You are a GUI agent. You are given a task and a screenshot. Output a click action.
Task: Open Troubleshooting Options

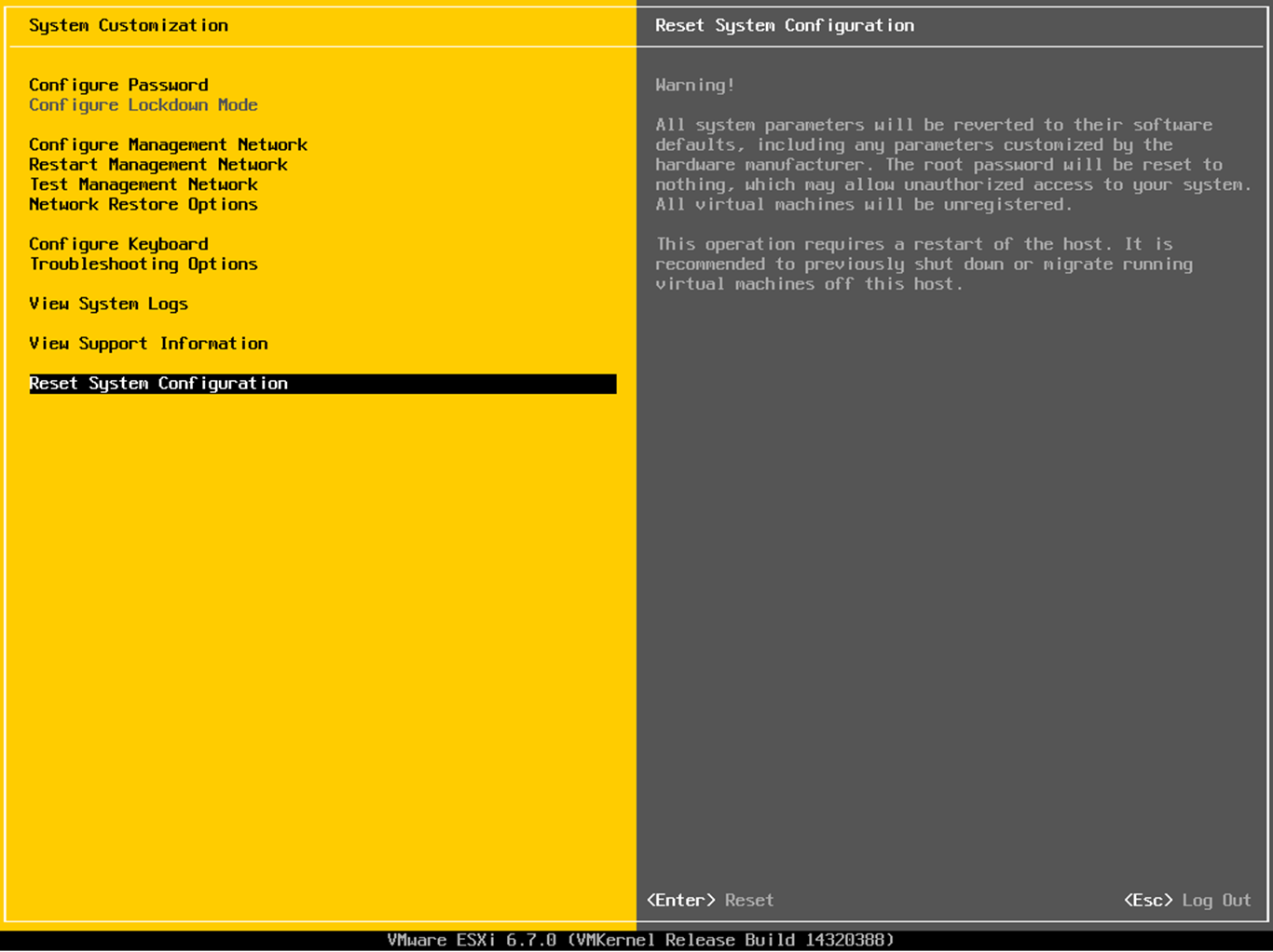tap(143, 264)
